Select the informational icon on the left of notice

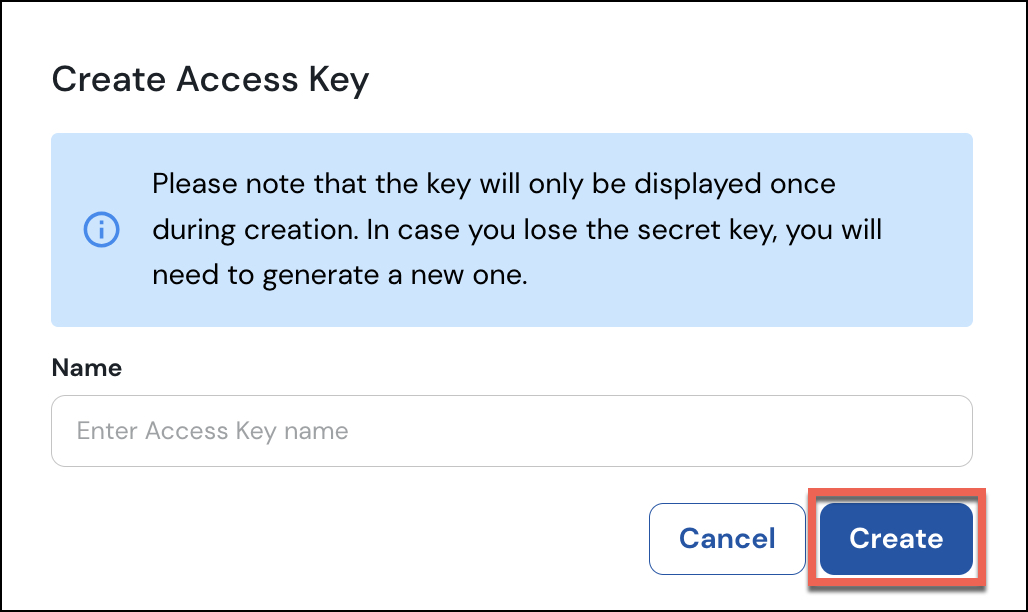(x=101, y=229)
